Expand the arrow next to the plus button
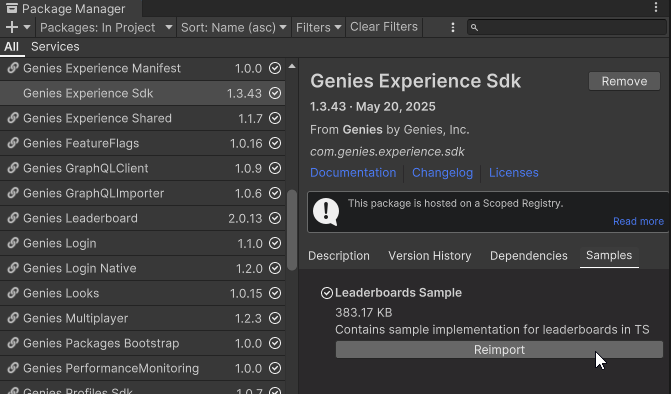 click(27, 27)
